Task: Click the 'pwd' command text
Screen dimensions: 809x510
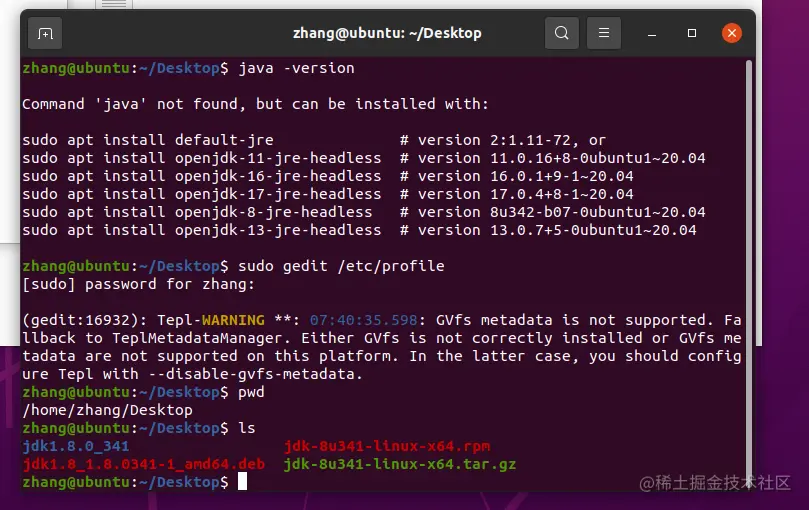Action: [x=251, y=392]
